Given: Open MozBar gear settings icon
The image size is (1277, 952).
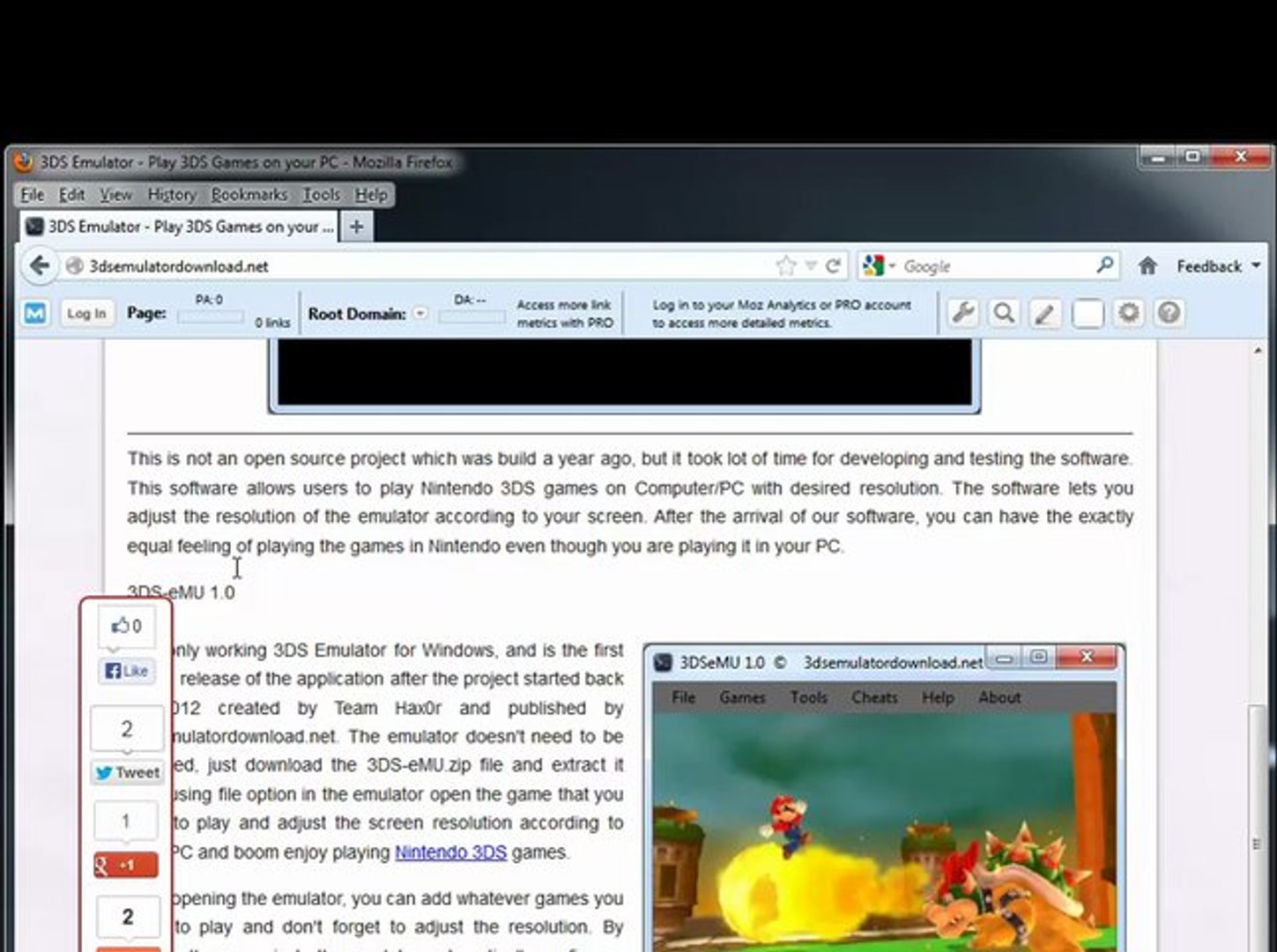Looking at the screenshot, I should [x=1129, y=313].
